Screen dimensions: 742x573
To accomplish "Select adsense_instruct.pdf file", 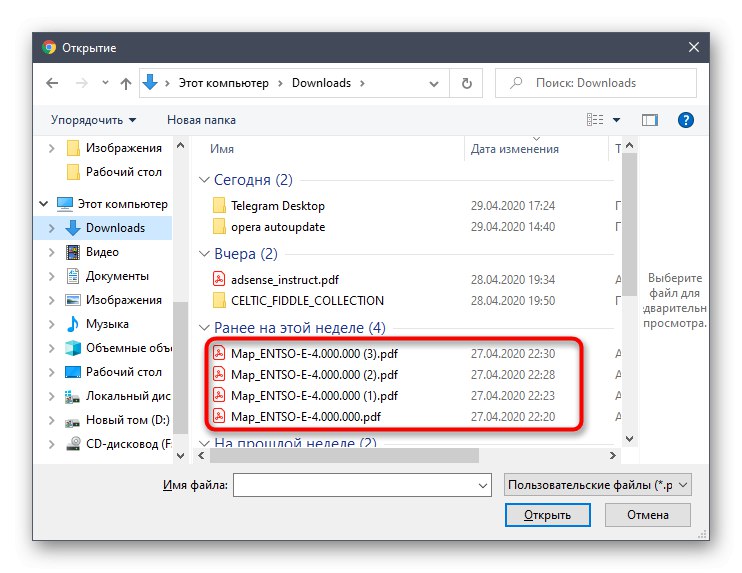I will pos(284,280).
